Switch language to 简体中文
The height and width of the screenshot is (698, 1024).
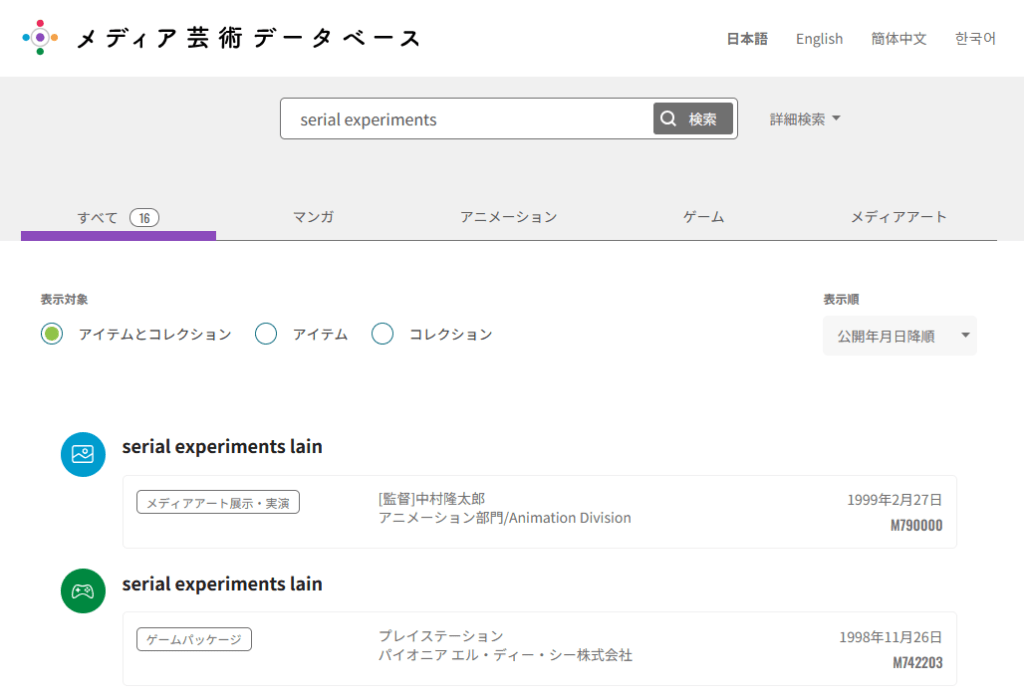click(898, 39)
